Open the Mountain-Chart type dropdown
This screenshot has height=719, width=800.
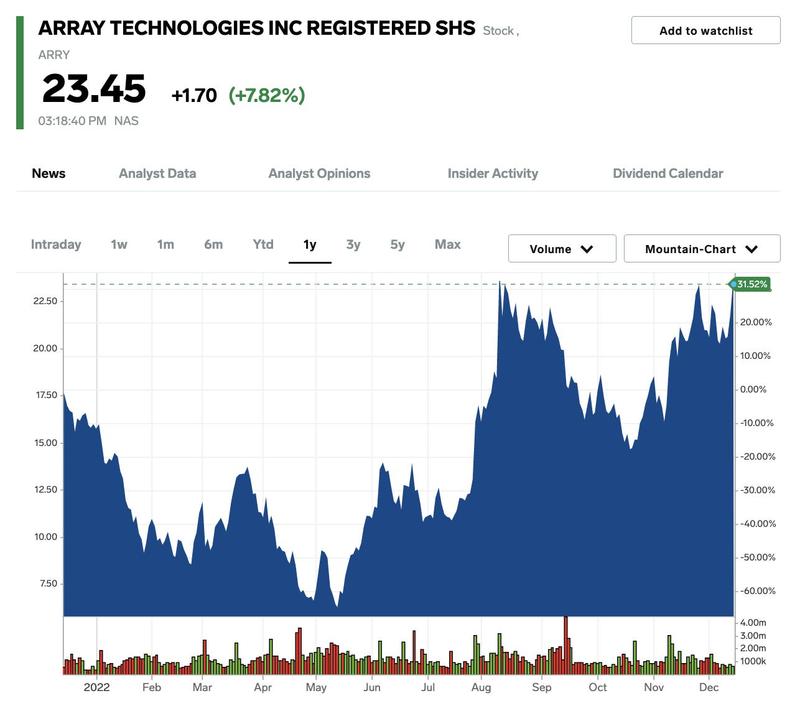point(702,249)
